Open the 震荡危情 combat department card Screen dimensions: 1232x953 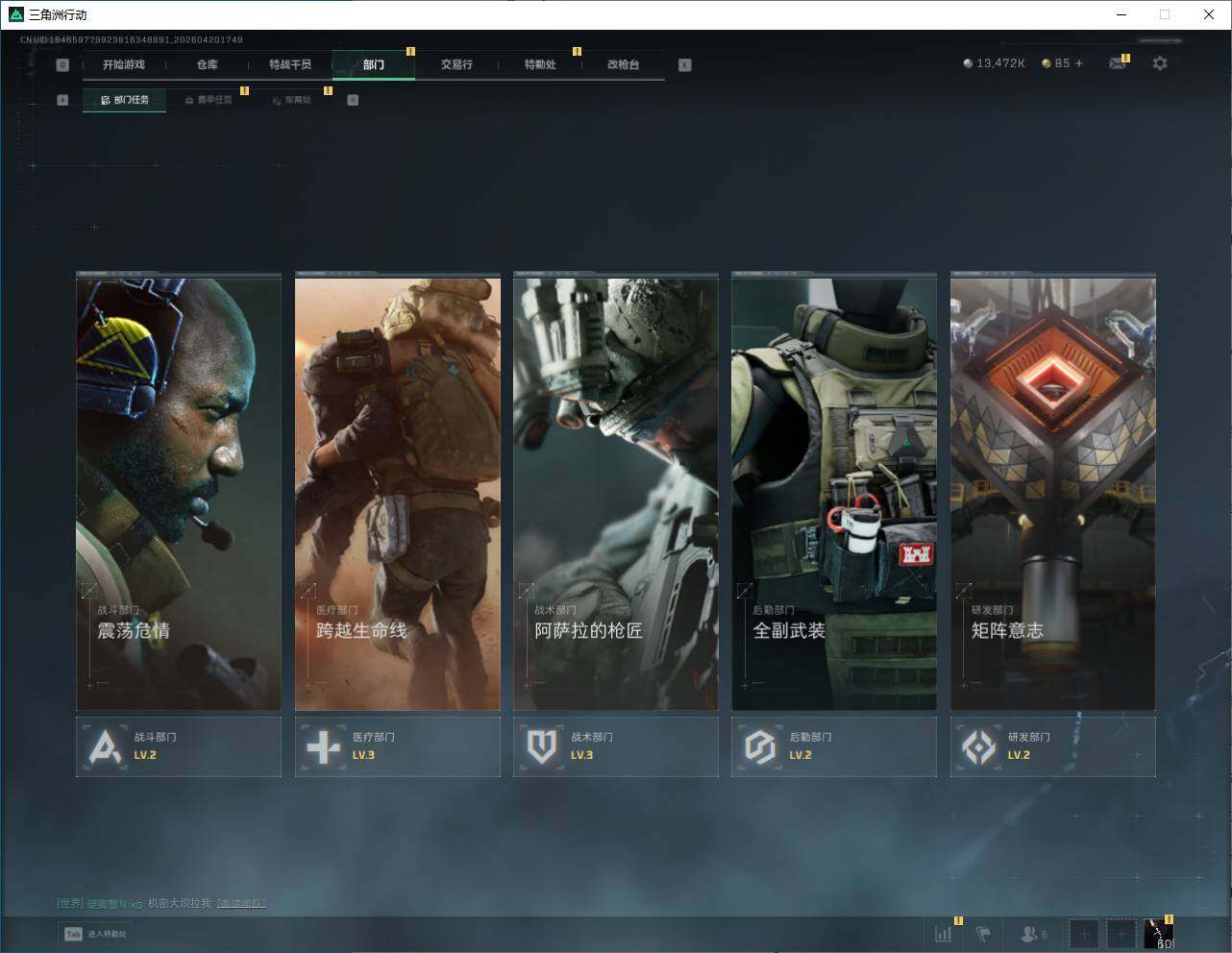point(179,492)
